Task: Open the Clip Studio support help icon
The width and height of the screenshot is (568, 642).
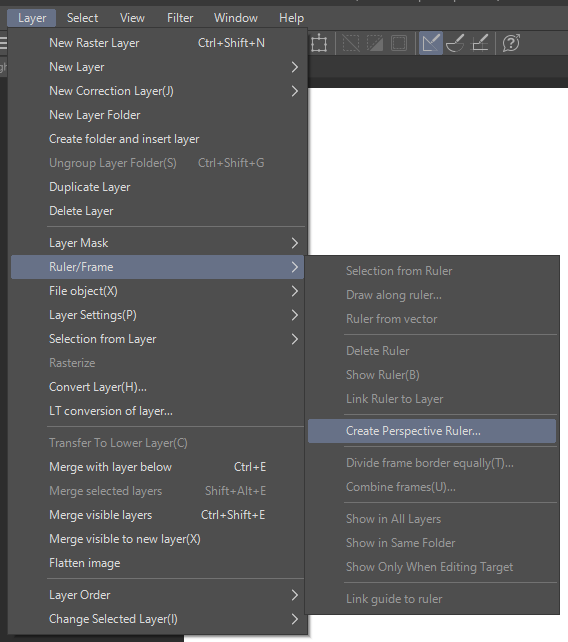Action: point(511,43)
